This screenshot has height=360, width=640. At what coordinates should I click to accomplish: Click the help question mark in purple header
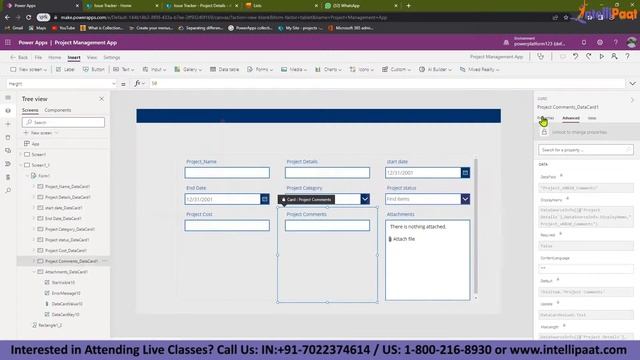tap(616, 42)
